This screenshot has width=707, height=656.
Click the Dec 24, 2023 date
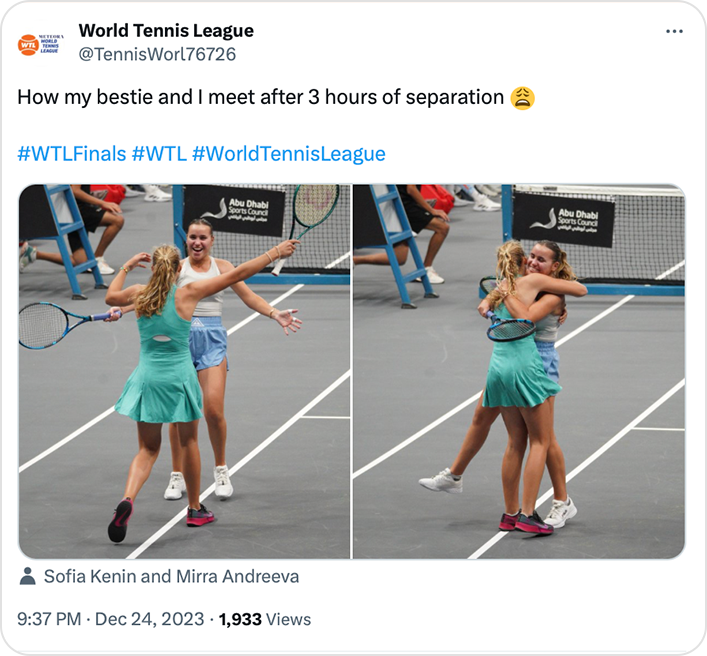[149, 619]
